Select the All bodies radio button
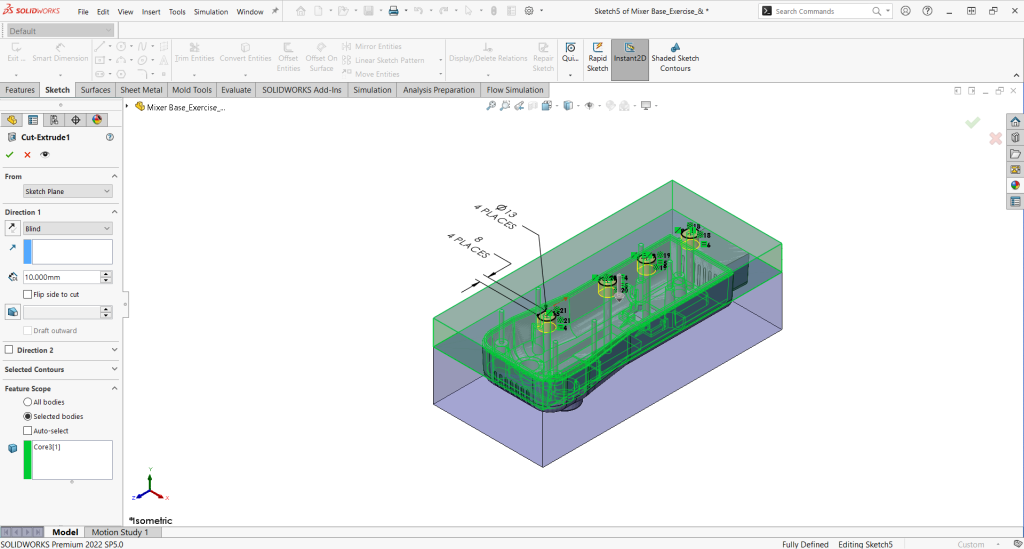 [x=27, y=402]
